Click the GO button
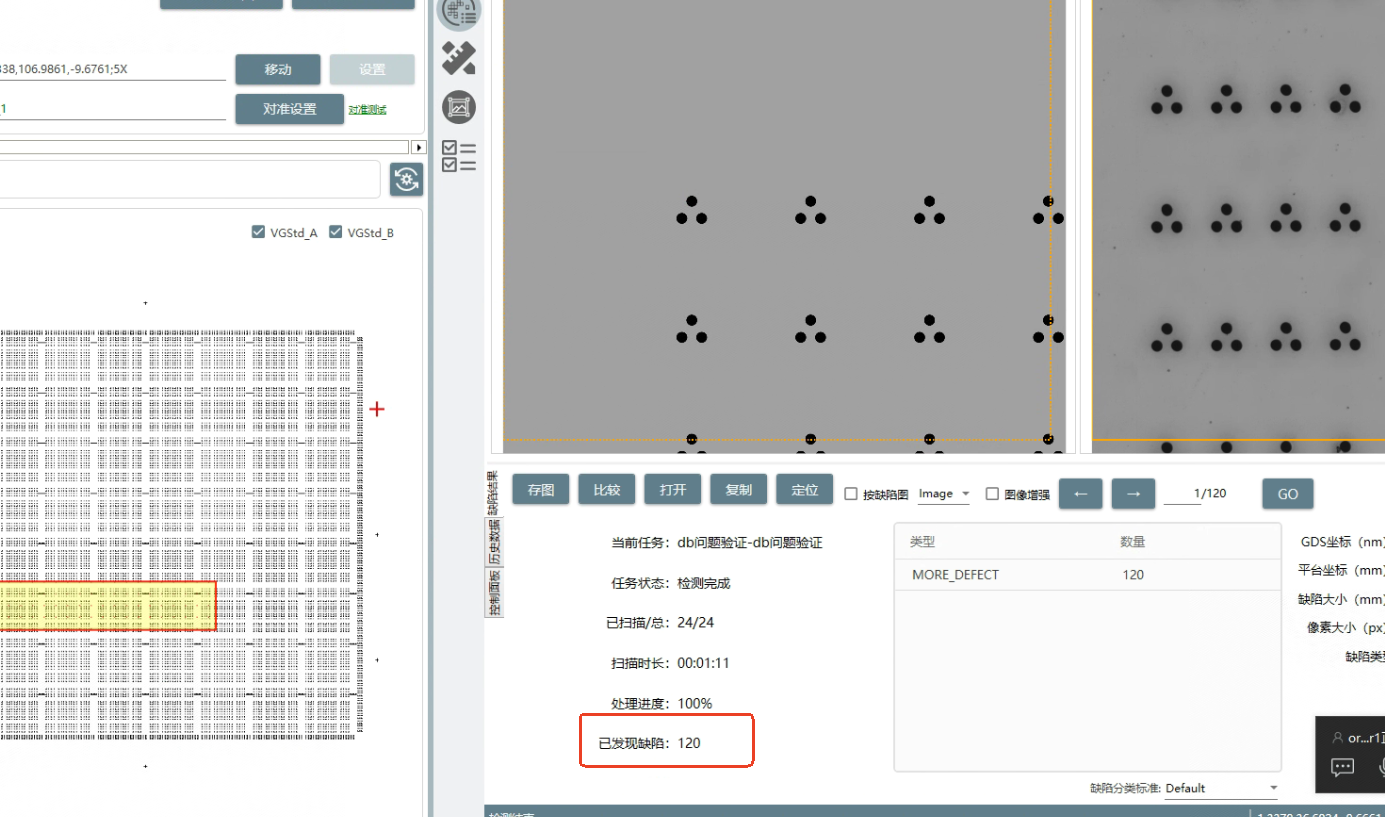Image resolution: width=1385 pixels, height=817 pixels. 1288,494
